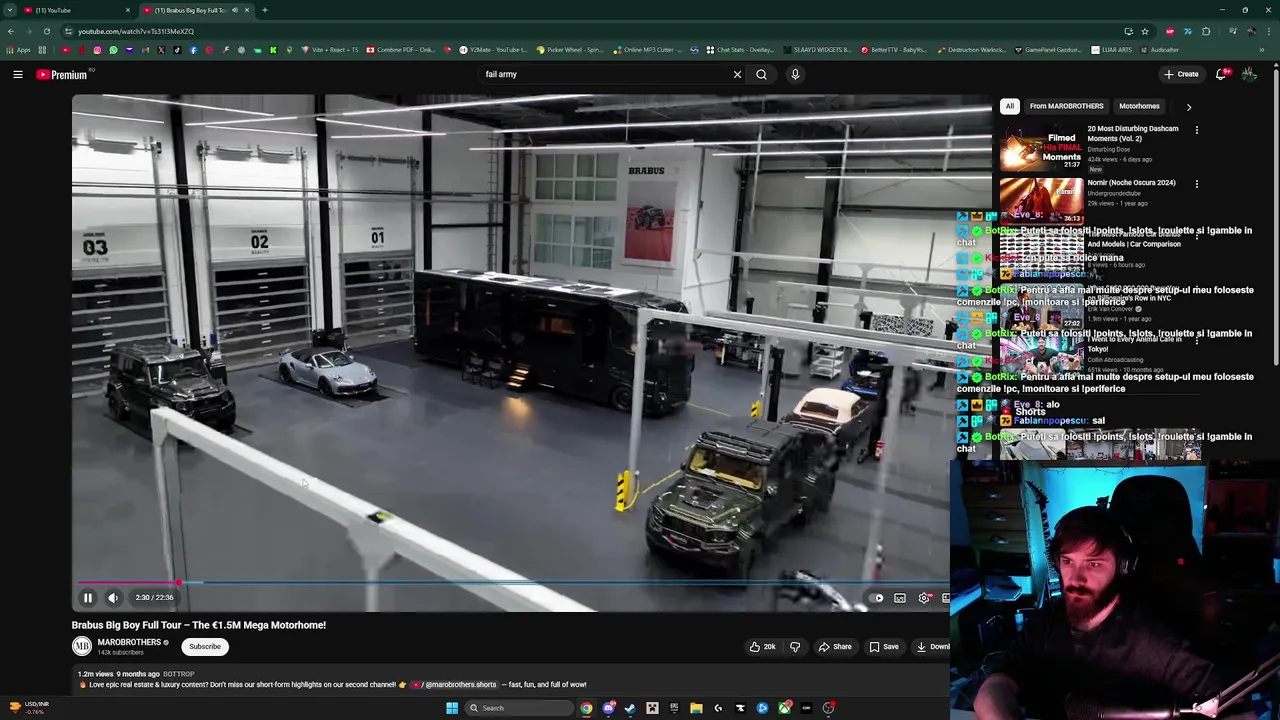Screen dimensions: 1280x720
Task: Mute the Brabus tab using its speaker icon
Action: (x=235, y=10)
